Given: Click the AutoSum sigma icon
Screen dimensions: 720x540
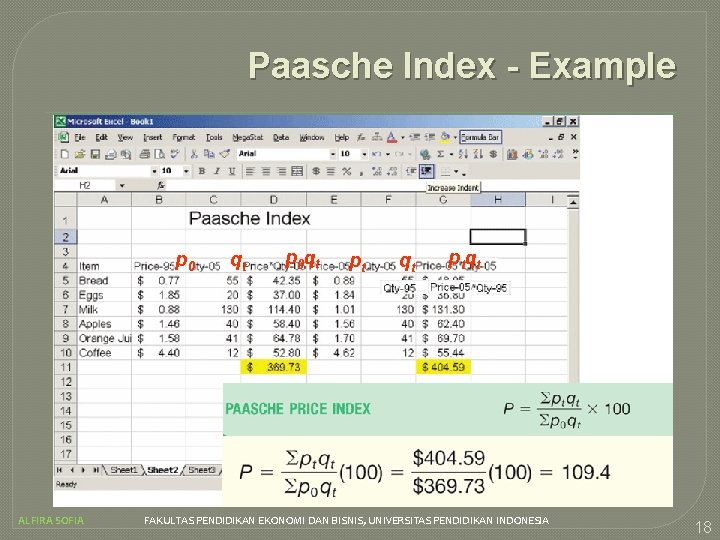Looking at the screenshot, I should (440, 154).
